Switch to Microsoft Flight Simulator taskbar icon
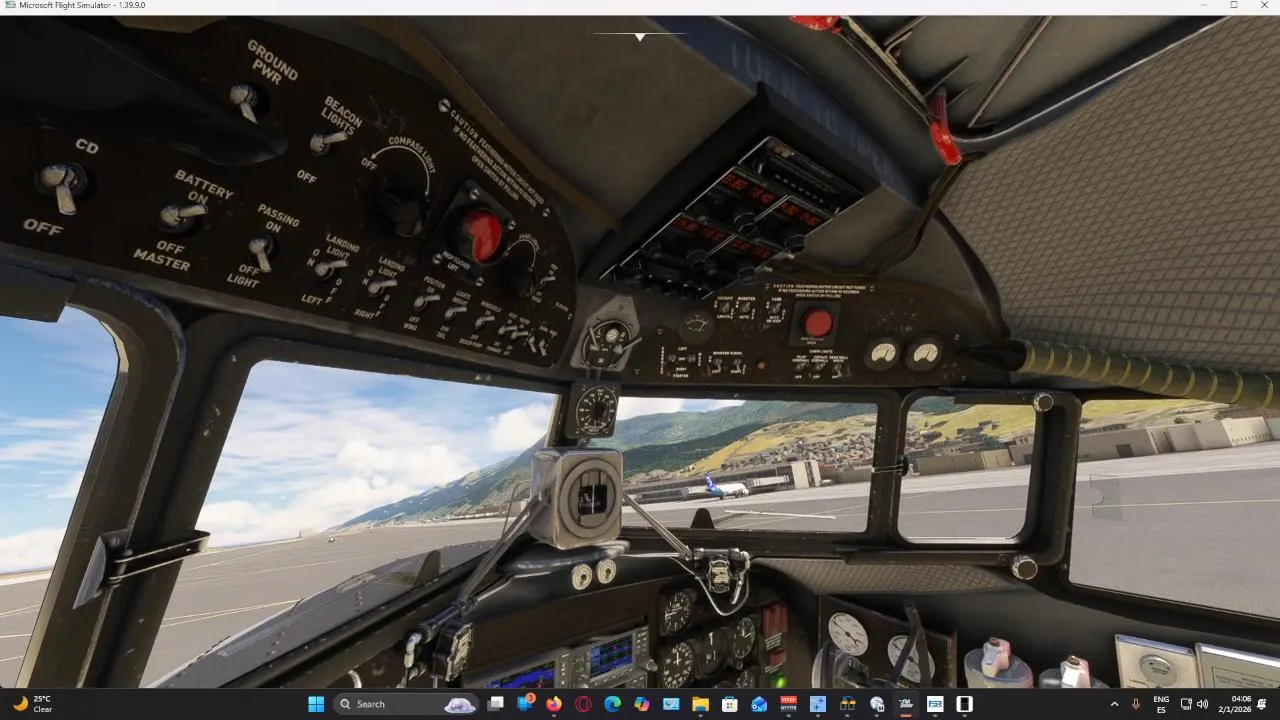 905,704
